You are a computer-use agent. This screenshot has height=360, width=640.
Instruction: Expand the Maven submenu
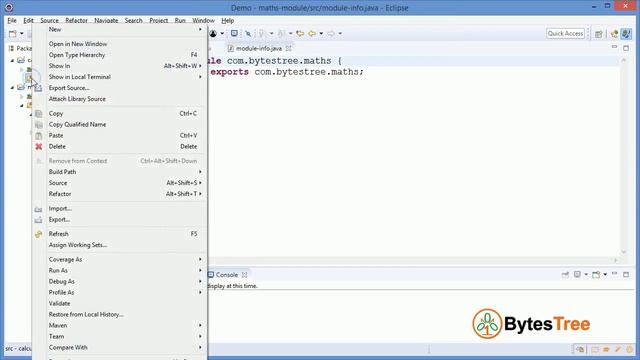click(120, 325)
